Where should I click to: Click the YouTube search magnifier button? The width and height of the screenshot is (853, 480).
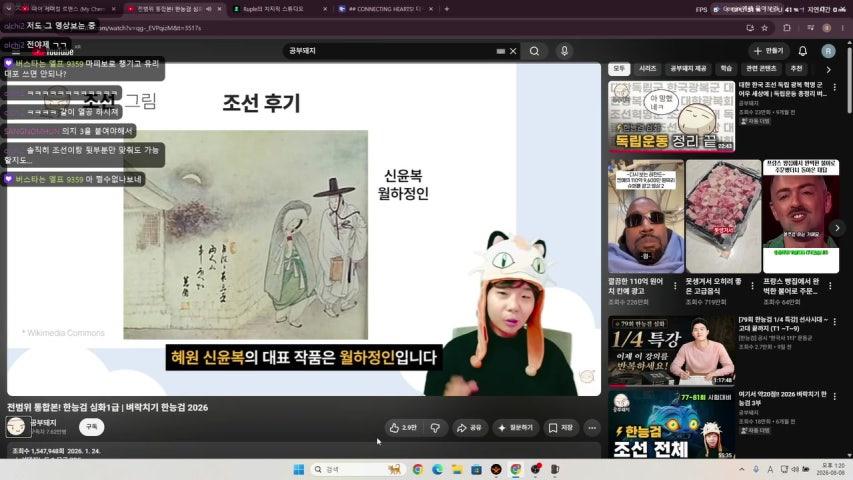pos(534,51)
